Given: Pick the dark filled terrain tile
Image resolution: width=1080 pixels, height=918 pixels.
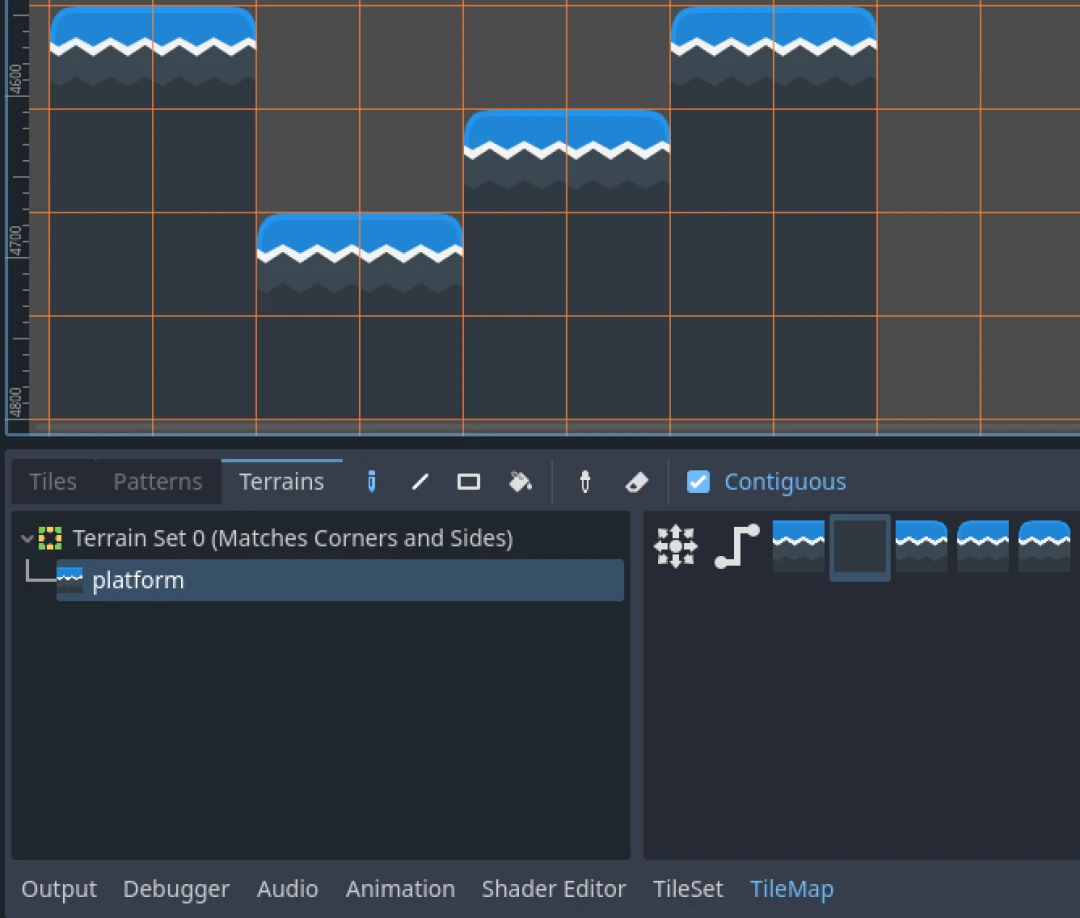Looking at the screenshot, I should tap(860, 547).
